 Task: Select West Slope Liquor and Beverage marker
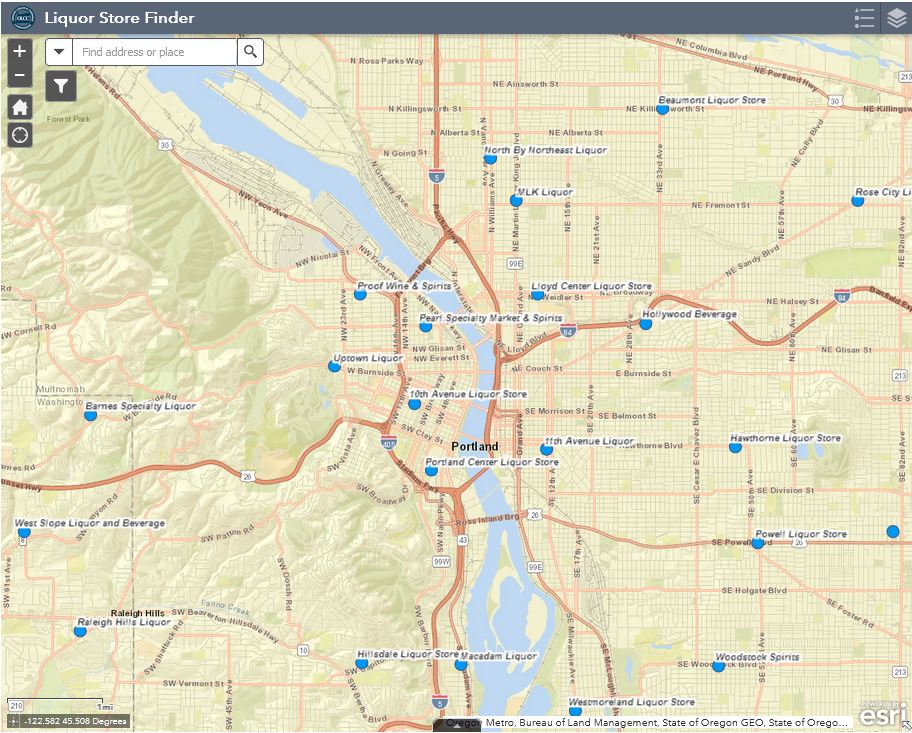pyautogui.click(x=24, y=531)
